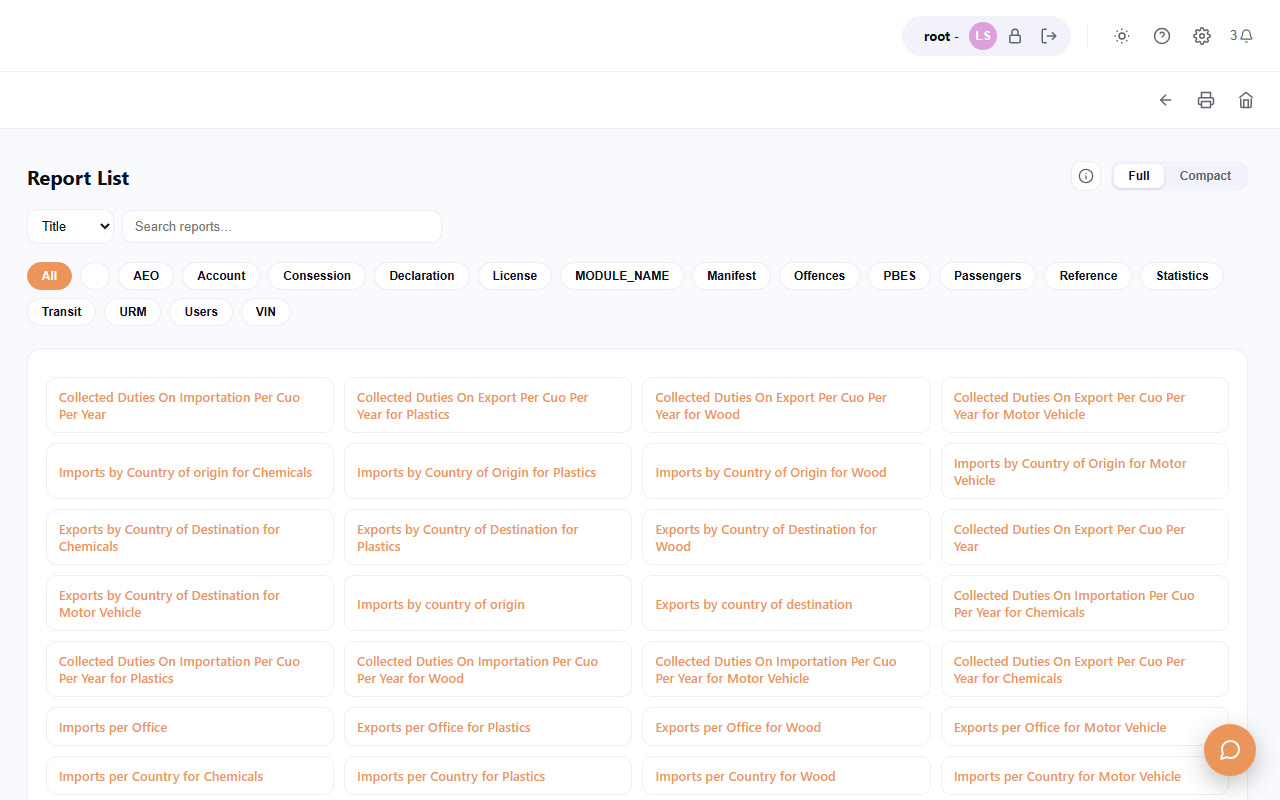Open Imports per Country for Wood
Screen dimensions: 1280x800
coord(786,776)
